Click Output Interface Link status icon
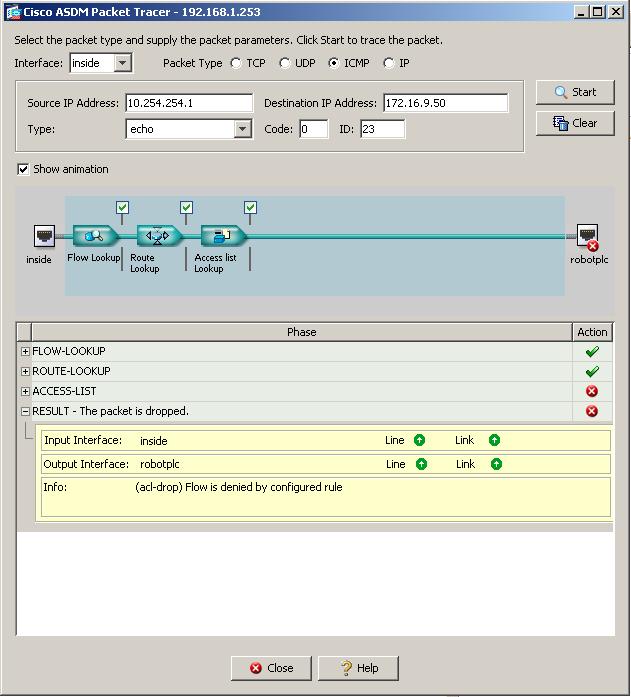 pyautogui.click(x=496, y=464)
